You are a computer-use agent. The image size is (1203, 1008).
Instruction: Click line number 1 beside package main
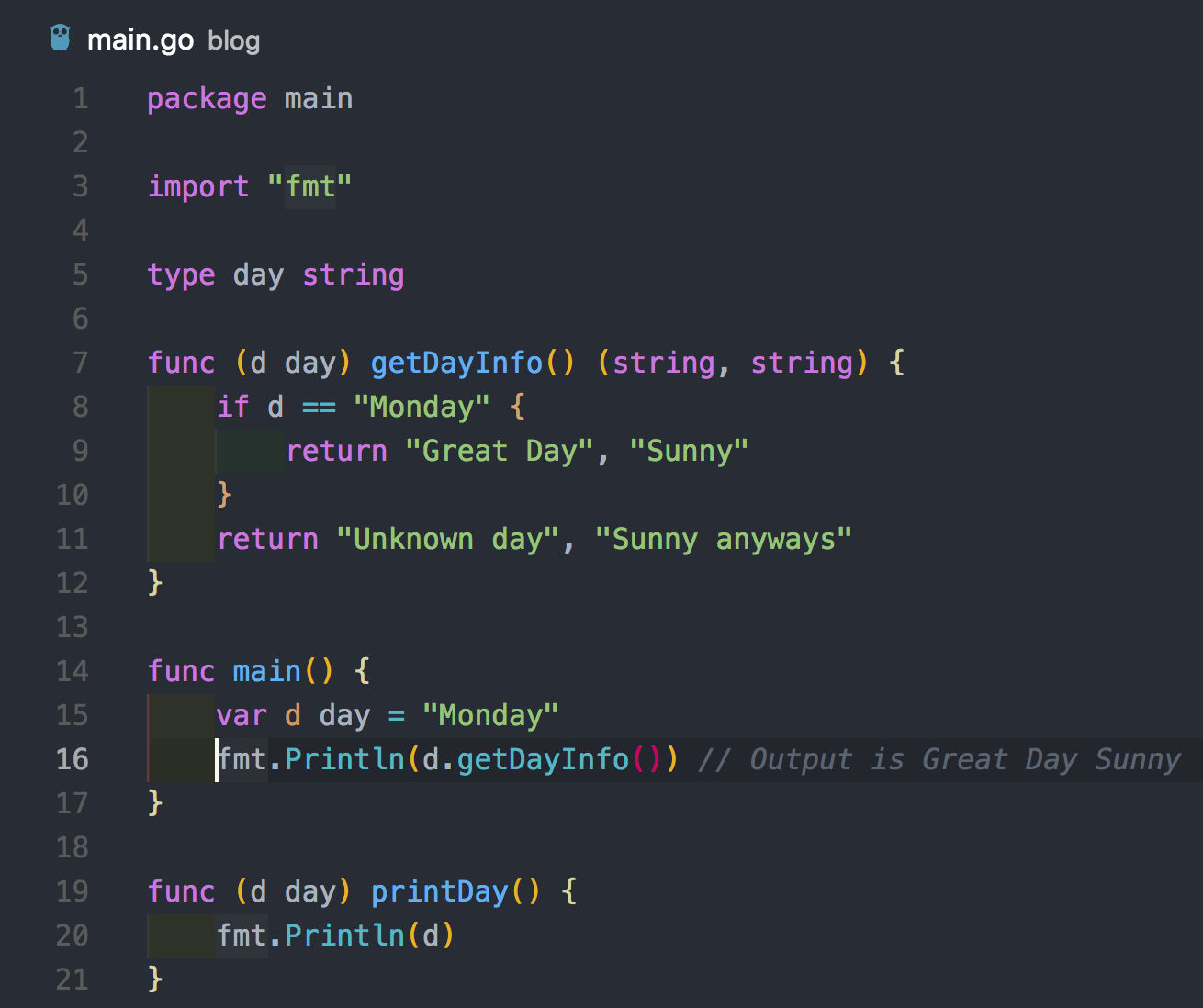(x=79, y=98)
